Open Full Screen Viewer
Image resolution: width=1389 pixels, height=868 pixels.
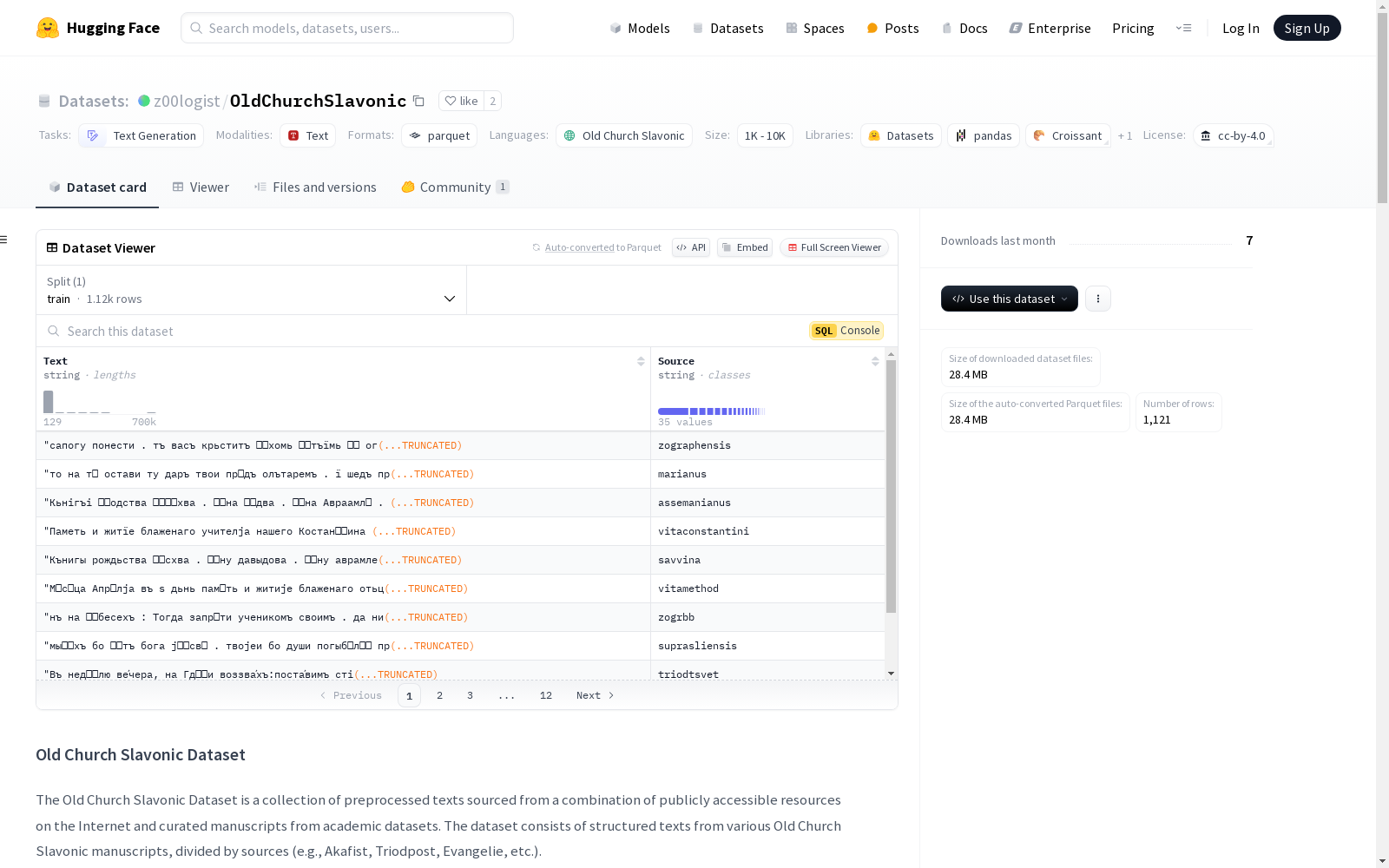834,247
